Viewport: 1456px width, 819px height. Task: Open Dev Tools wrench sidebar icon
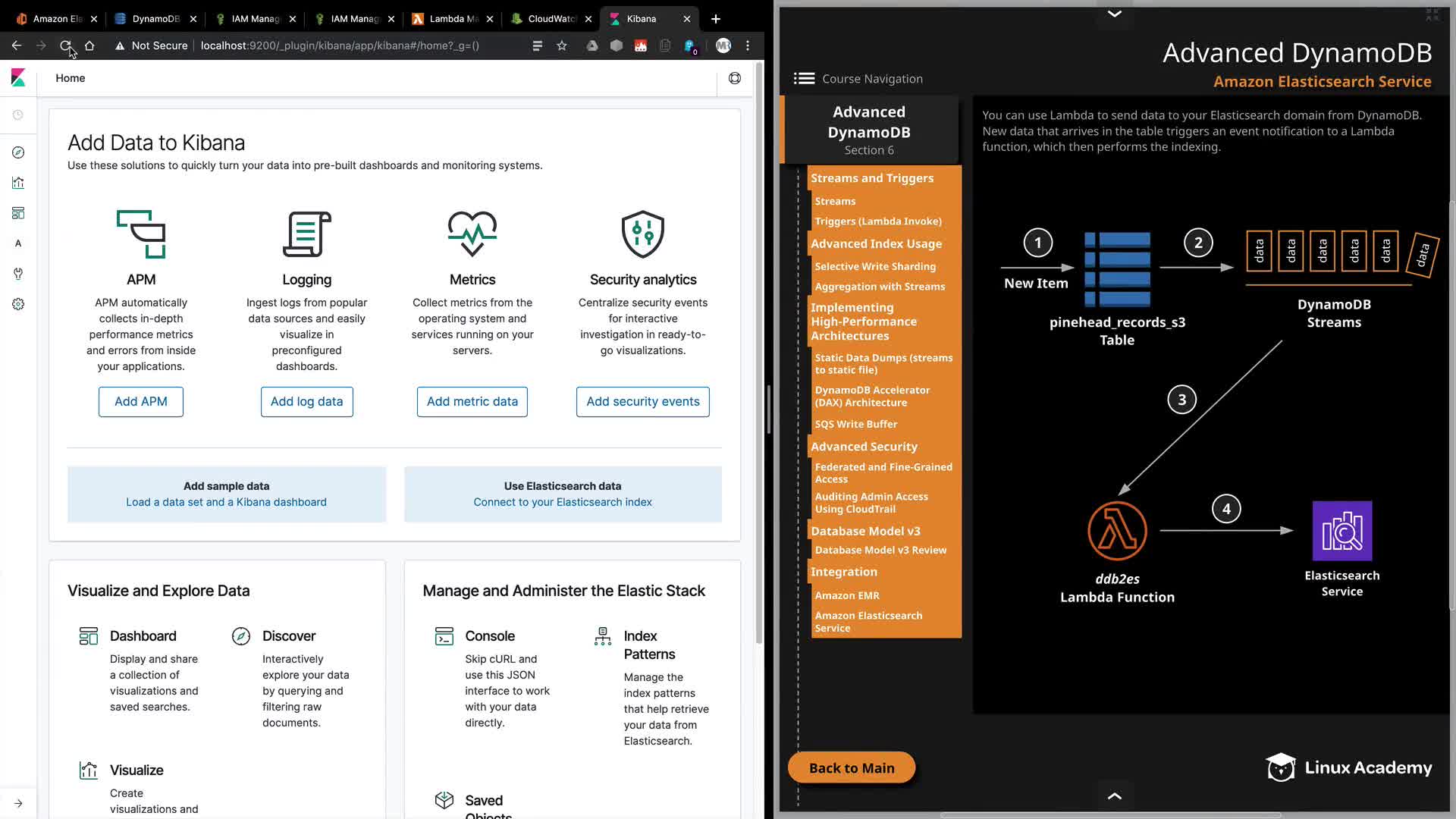coord(18,274)
